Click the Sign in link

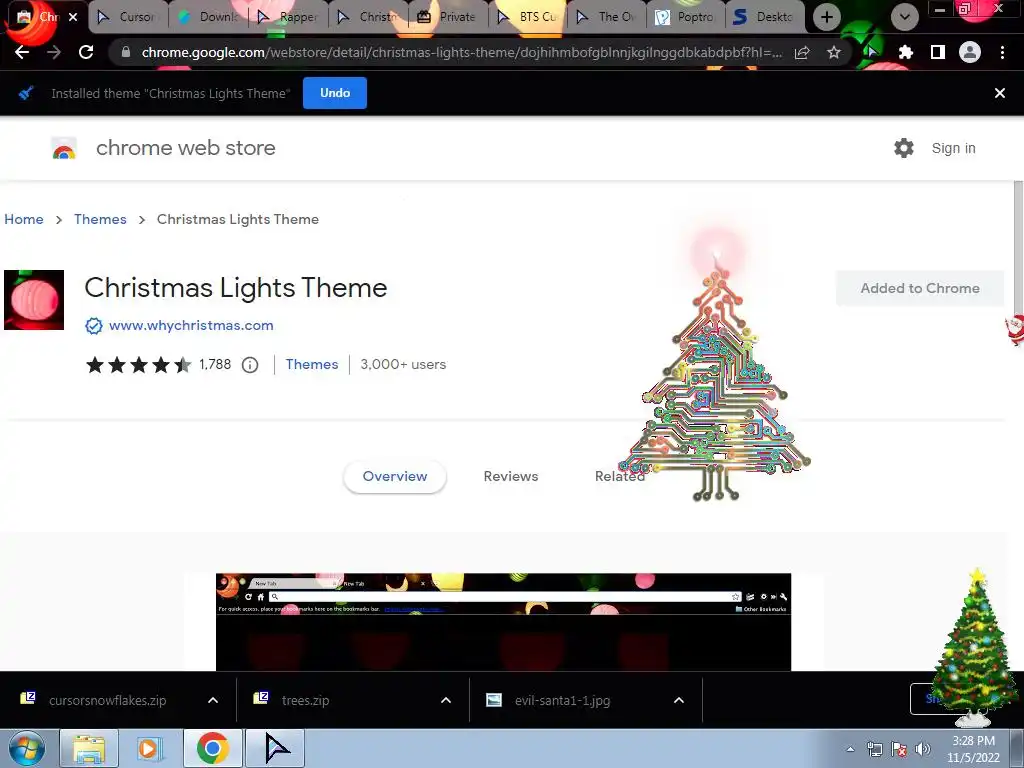[x=953, y=148]
